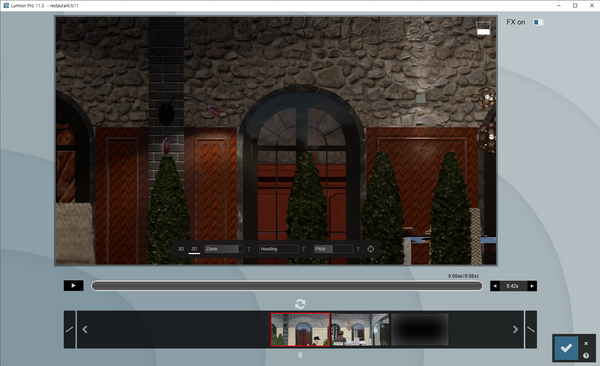600x366 pixels.
Task: Go to next keyframes with right chevron
Action: click(x=515, y=330)
